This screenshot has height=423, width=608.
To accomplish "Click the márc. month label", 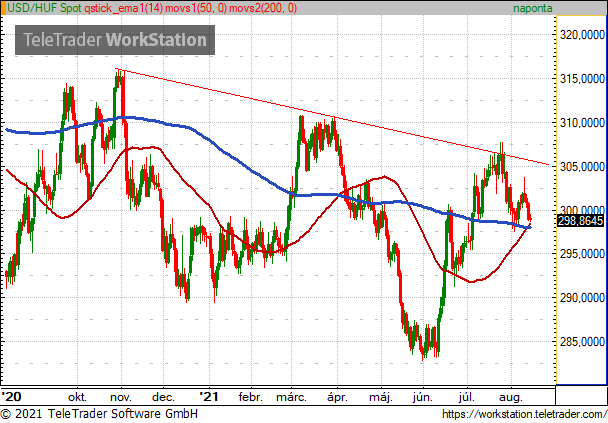I will click(291, 397).
